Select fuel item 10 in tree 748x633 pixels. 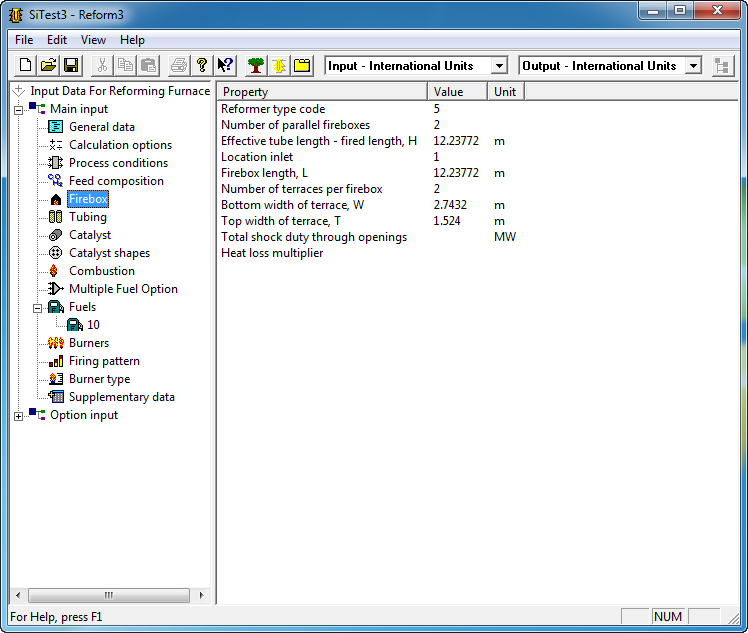click(93, 325)
